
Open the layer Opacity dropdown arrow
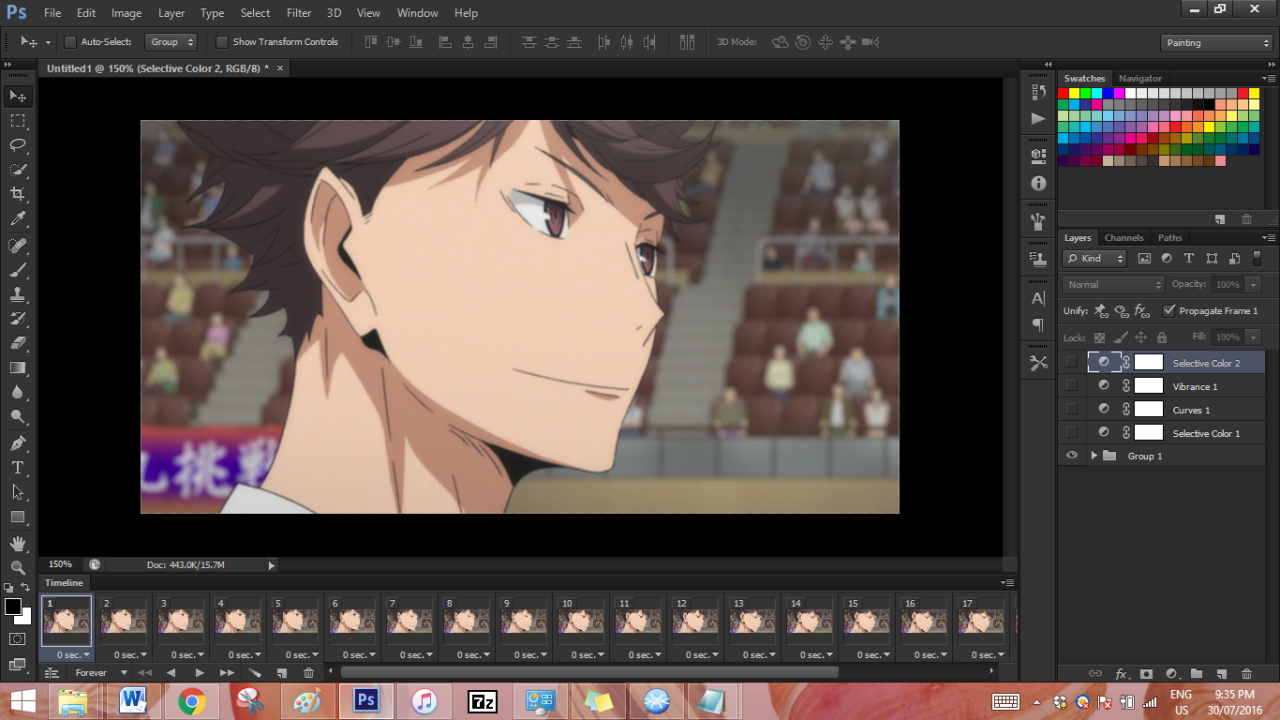pyautogui.click(x=1253, y=285)
